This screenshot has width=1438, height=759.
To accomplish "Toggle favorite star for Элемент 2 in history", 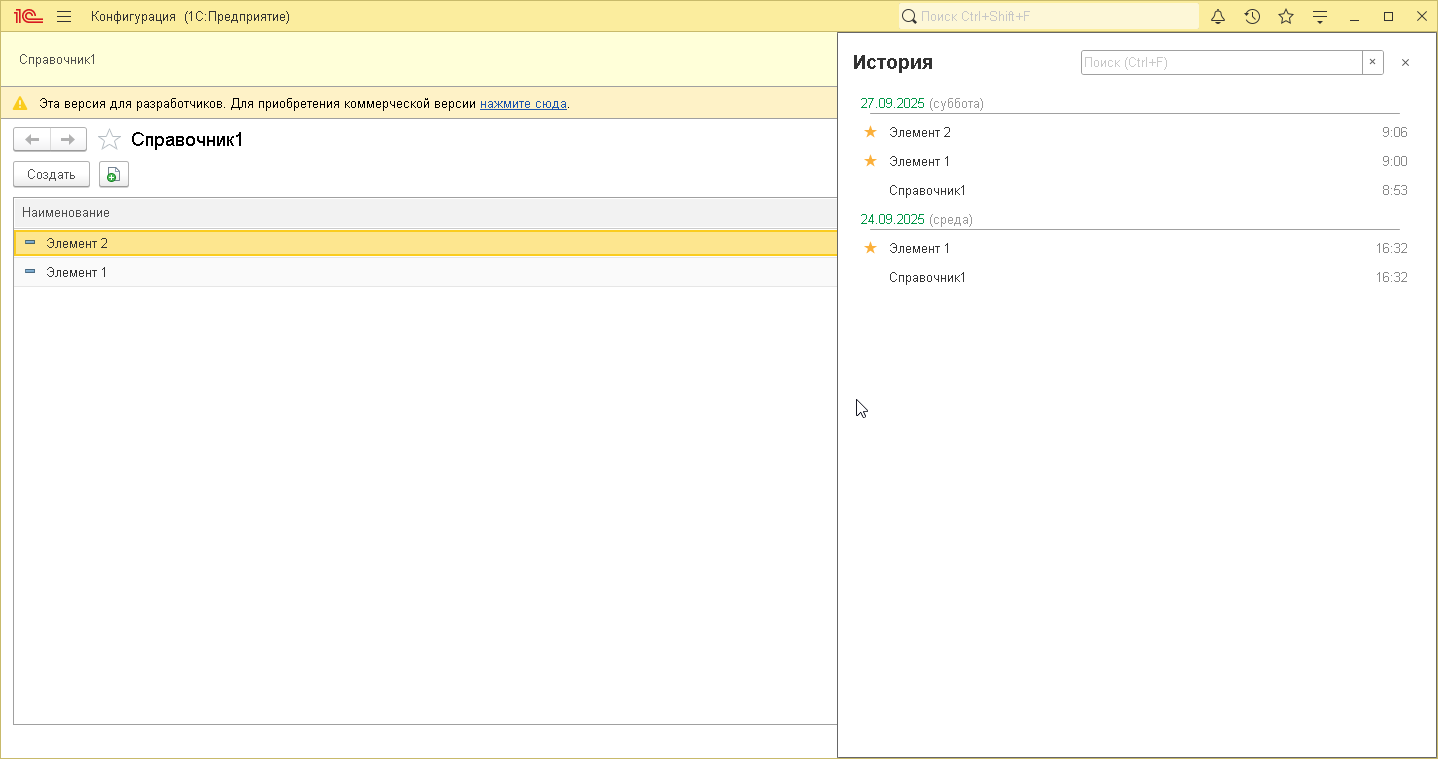I will click(870, 132).
